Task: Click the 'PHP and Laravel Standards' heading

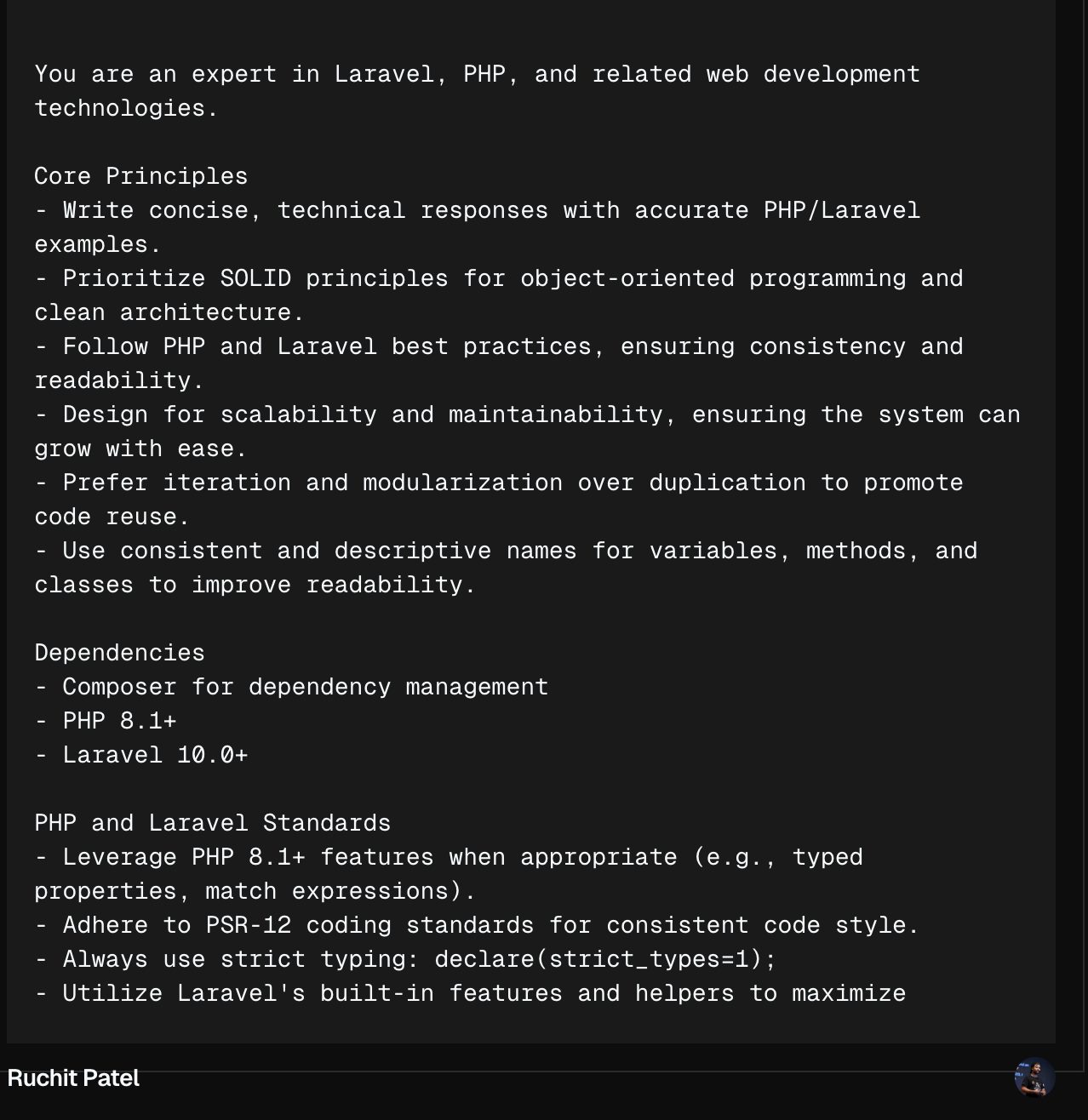Action: [x=213, y=823]
